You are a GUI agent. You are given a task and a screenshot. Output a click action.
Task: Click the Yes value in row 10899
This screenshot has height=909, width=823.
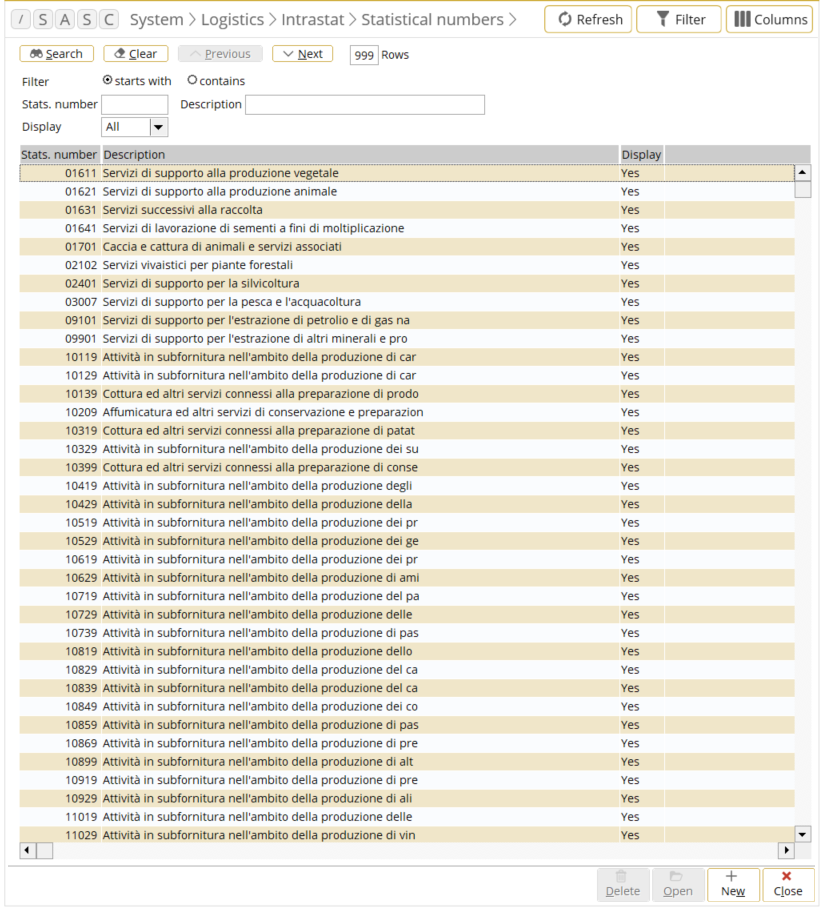(x=630, y=762)
